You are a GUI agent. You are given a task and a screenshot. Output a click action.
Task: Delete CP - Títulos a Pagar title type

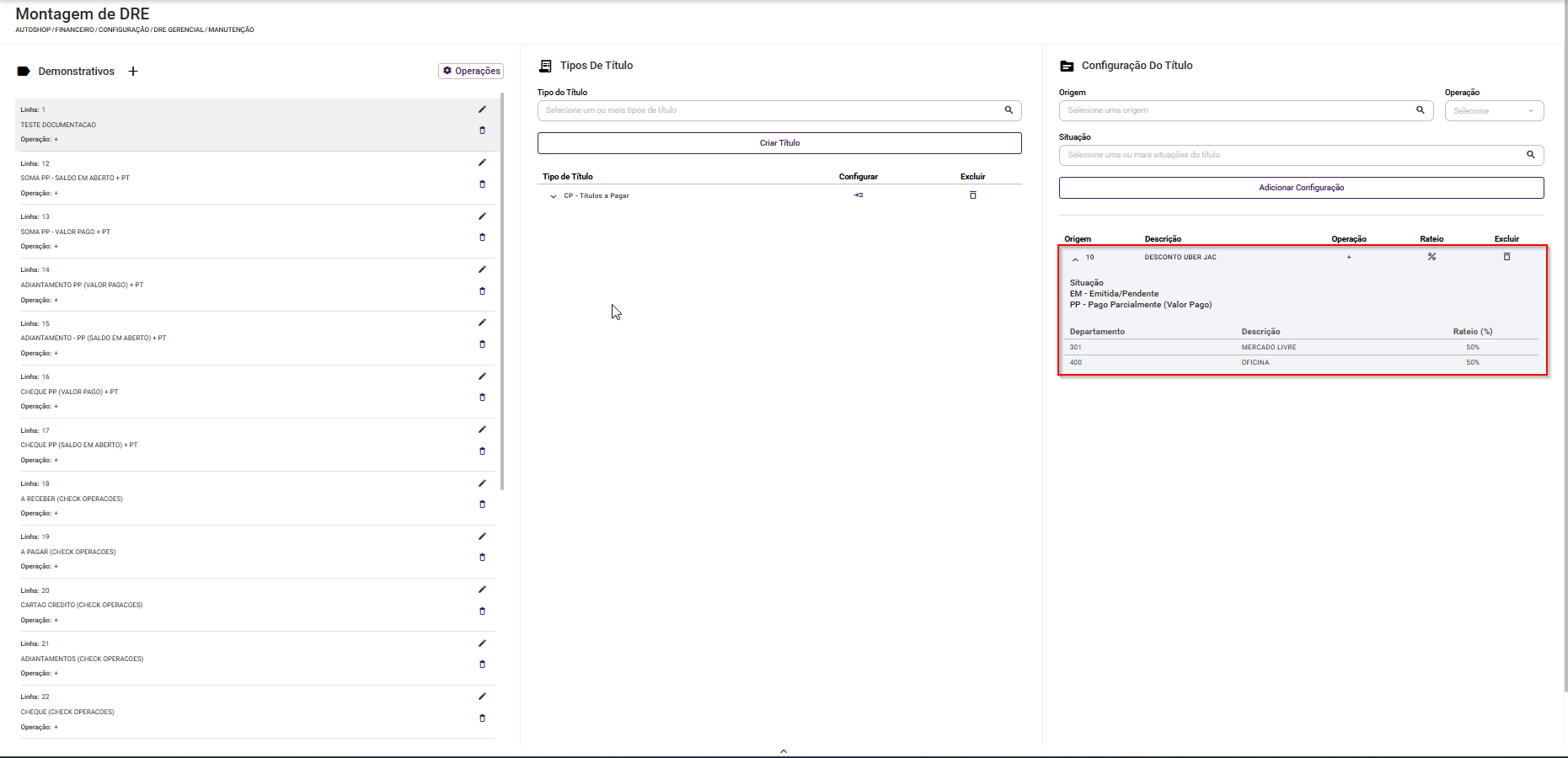pyautogui.click(x=972, y=195)
